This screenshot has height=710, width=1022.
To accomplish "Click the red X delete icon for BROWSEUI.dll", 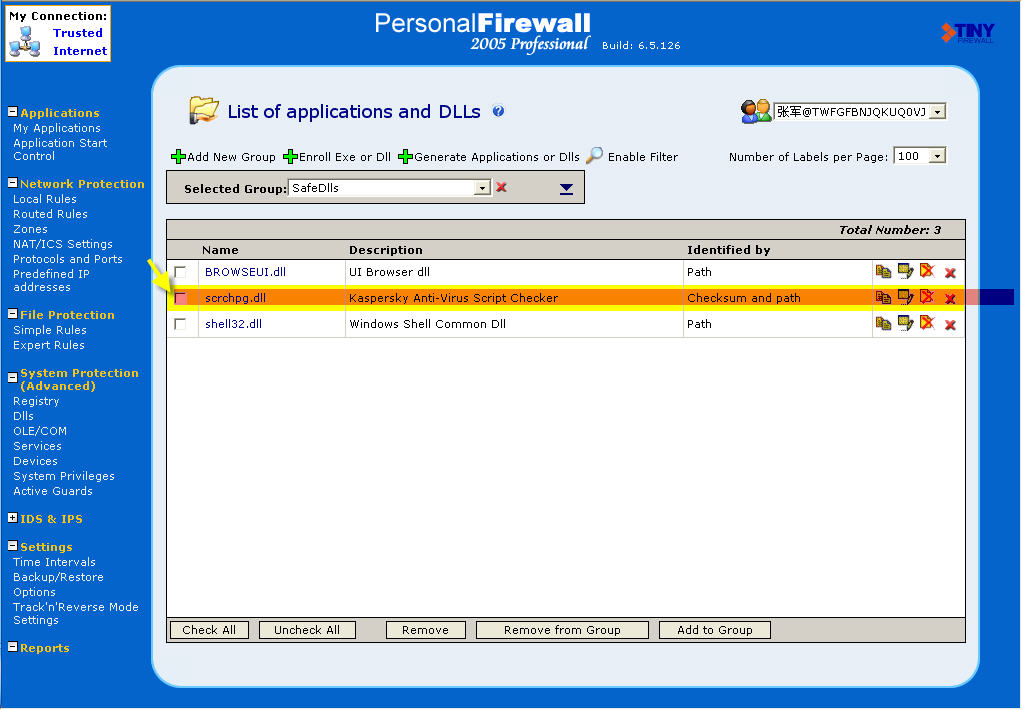I will tap(950, 273).
